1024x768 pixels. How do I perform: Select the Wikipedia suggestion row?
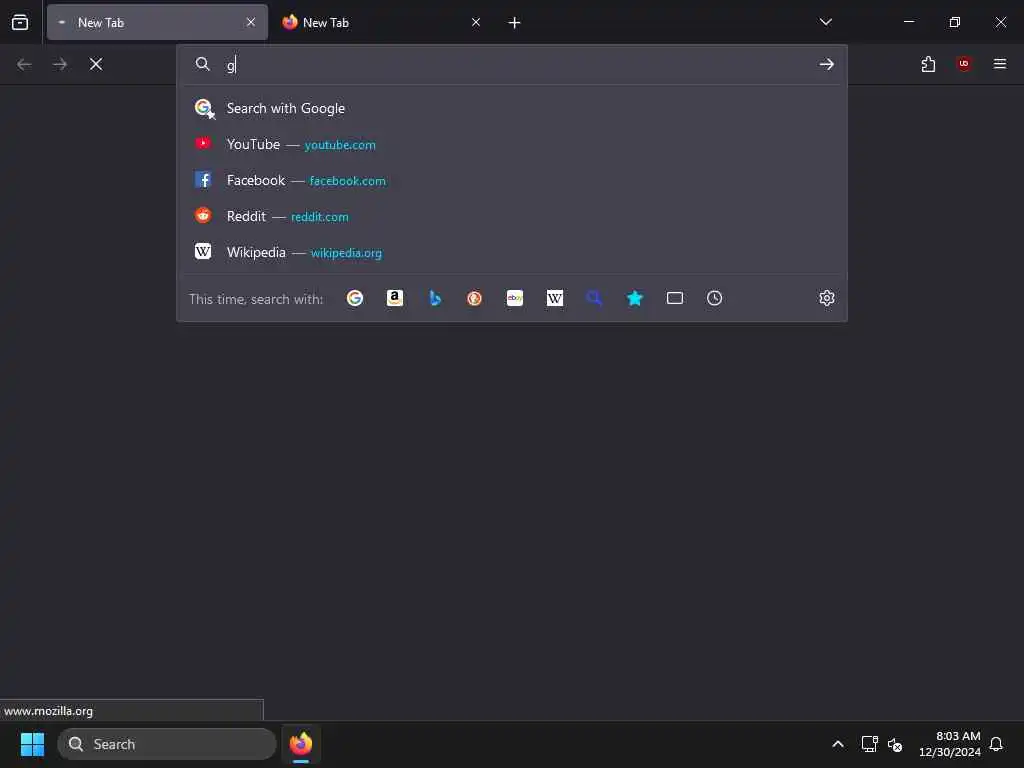click(x=512, y=252)
